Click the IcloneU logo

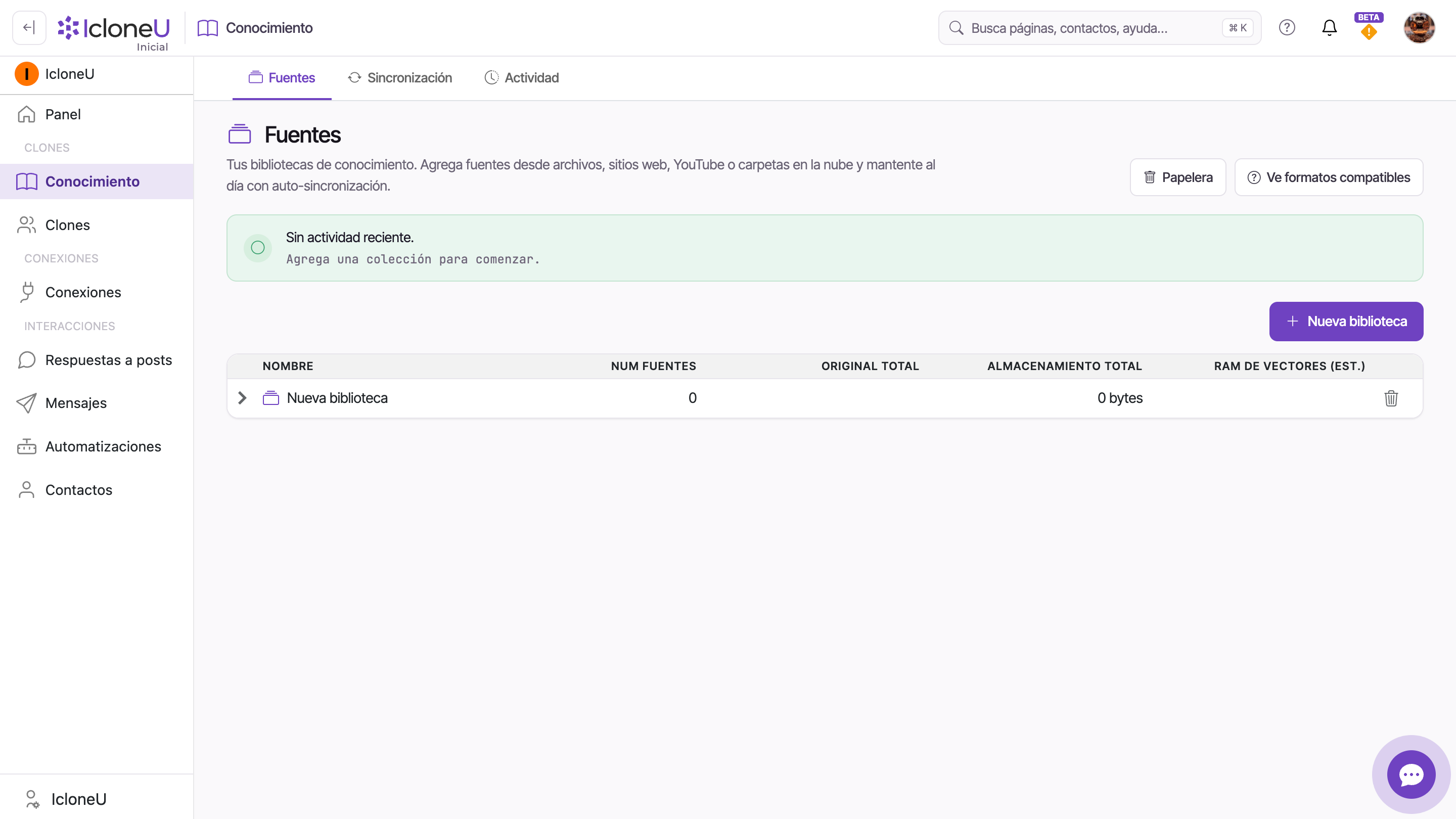coord(114,28)
